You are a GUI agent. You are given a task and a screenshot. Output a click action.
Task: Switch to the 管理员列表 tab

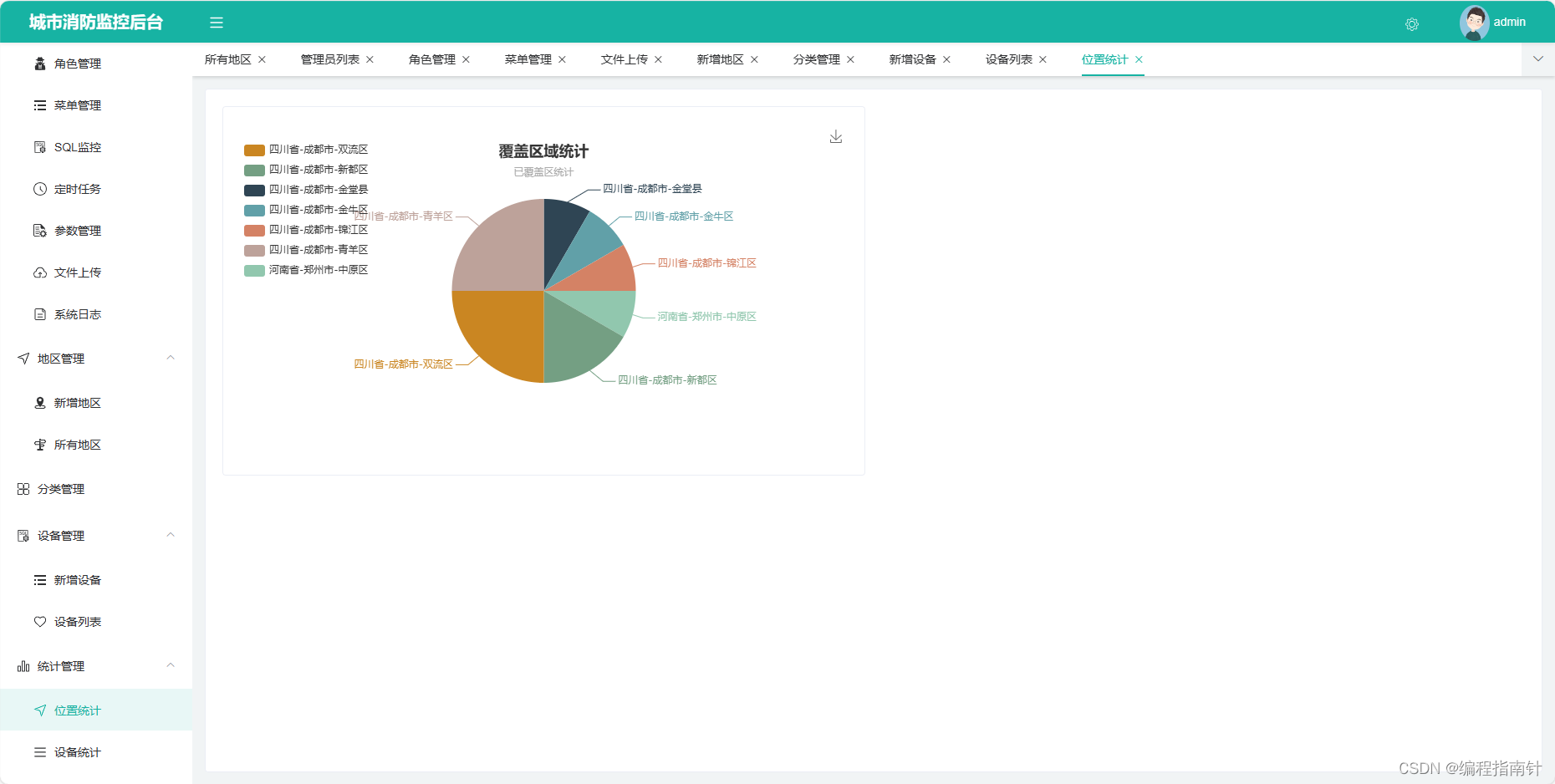[x=330, y=59]
